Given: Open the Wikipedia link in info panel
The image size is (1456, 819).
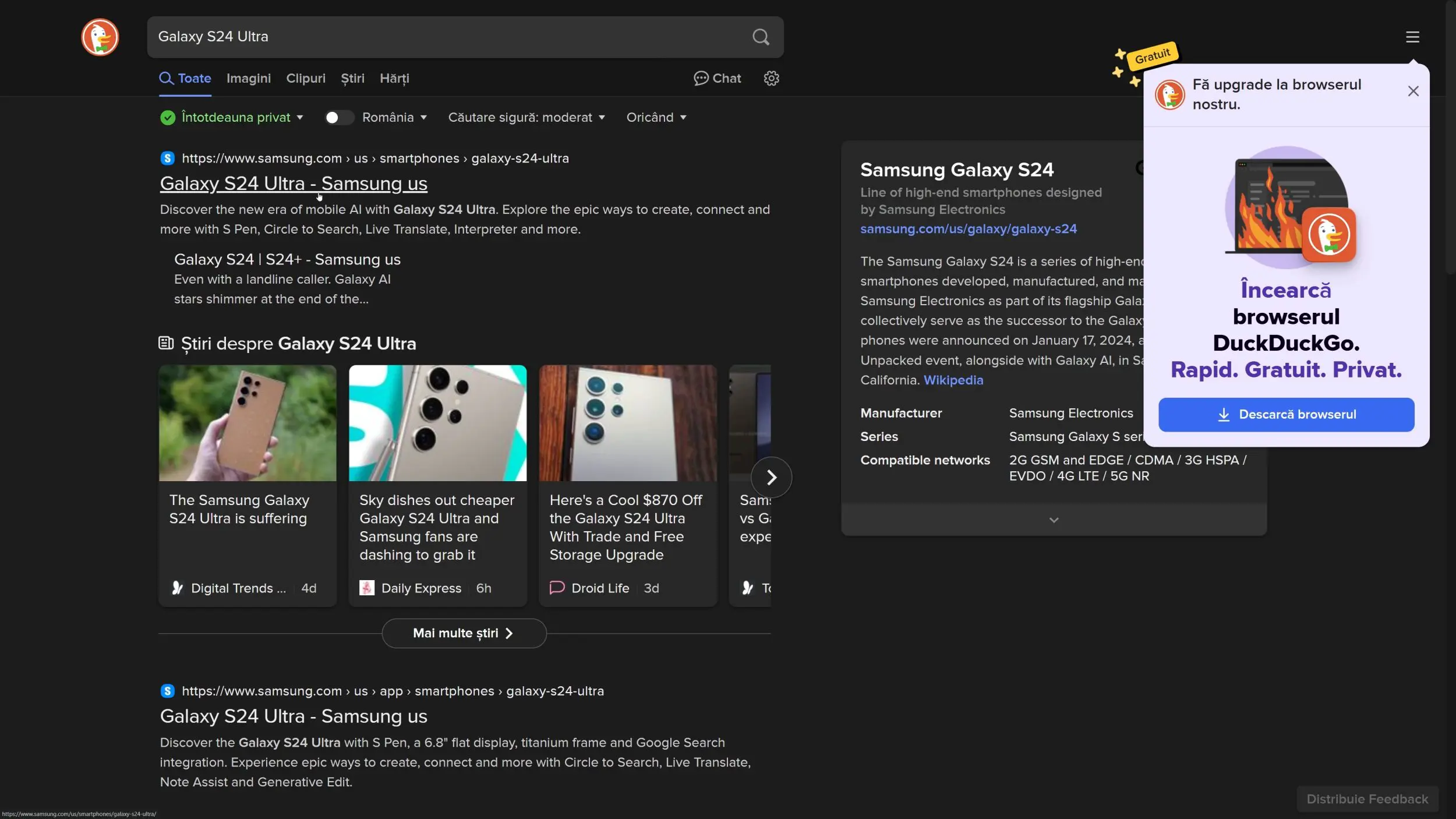Looking at the screenshot, I should click(953, 380).
